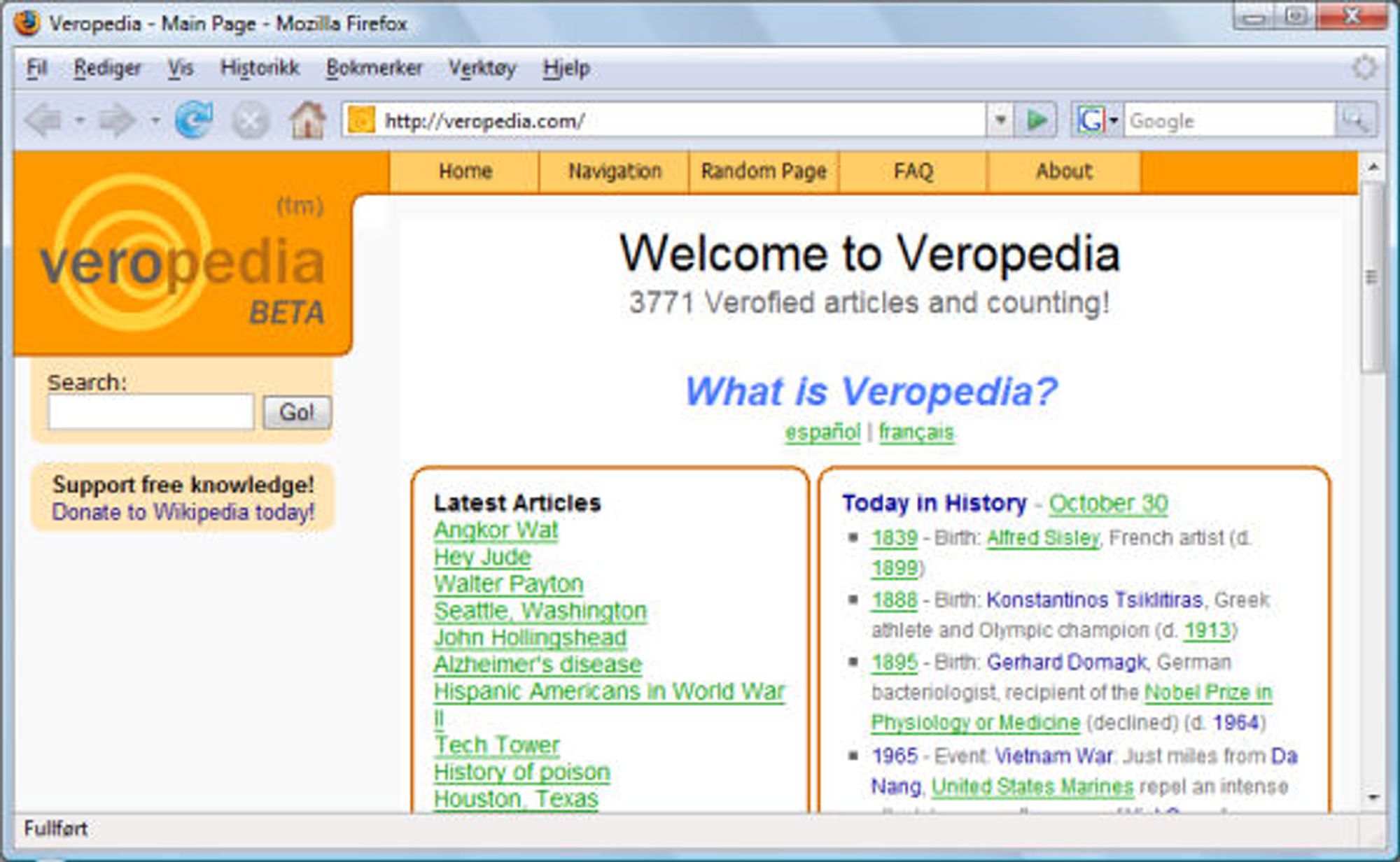Click the Google search engine icon

click(1090, 120)
